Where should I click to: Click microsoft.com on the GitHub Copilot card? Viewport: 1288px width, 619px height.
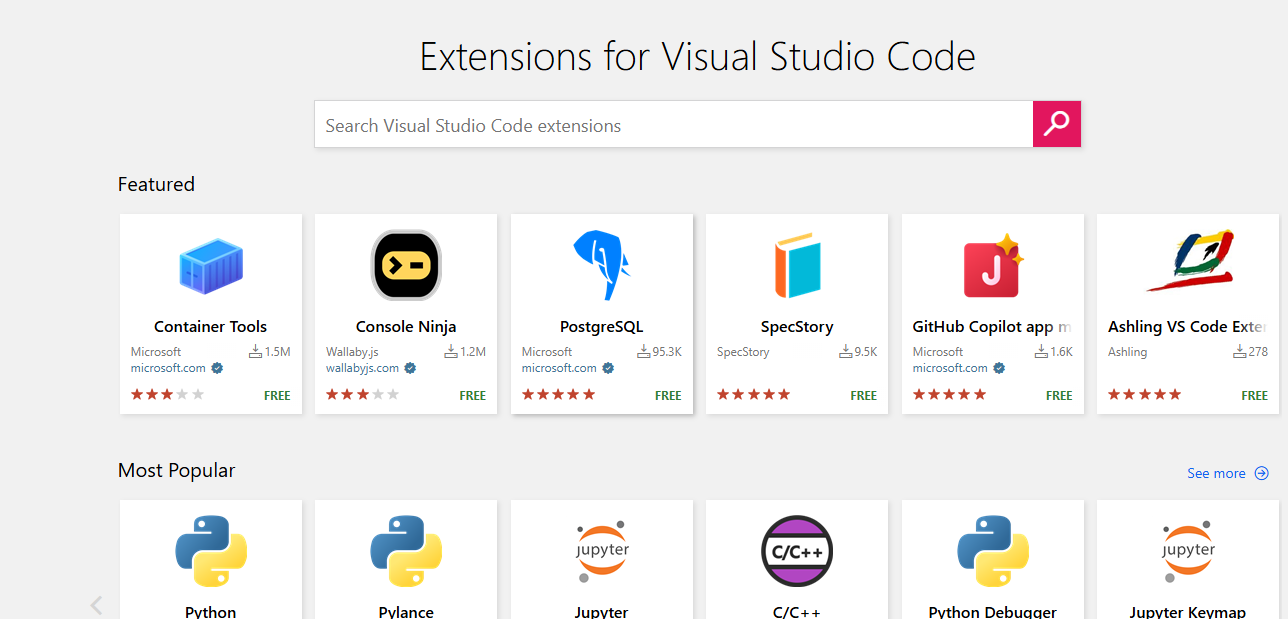tap(950, 368)
